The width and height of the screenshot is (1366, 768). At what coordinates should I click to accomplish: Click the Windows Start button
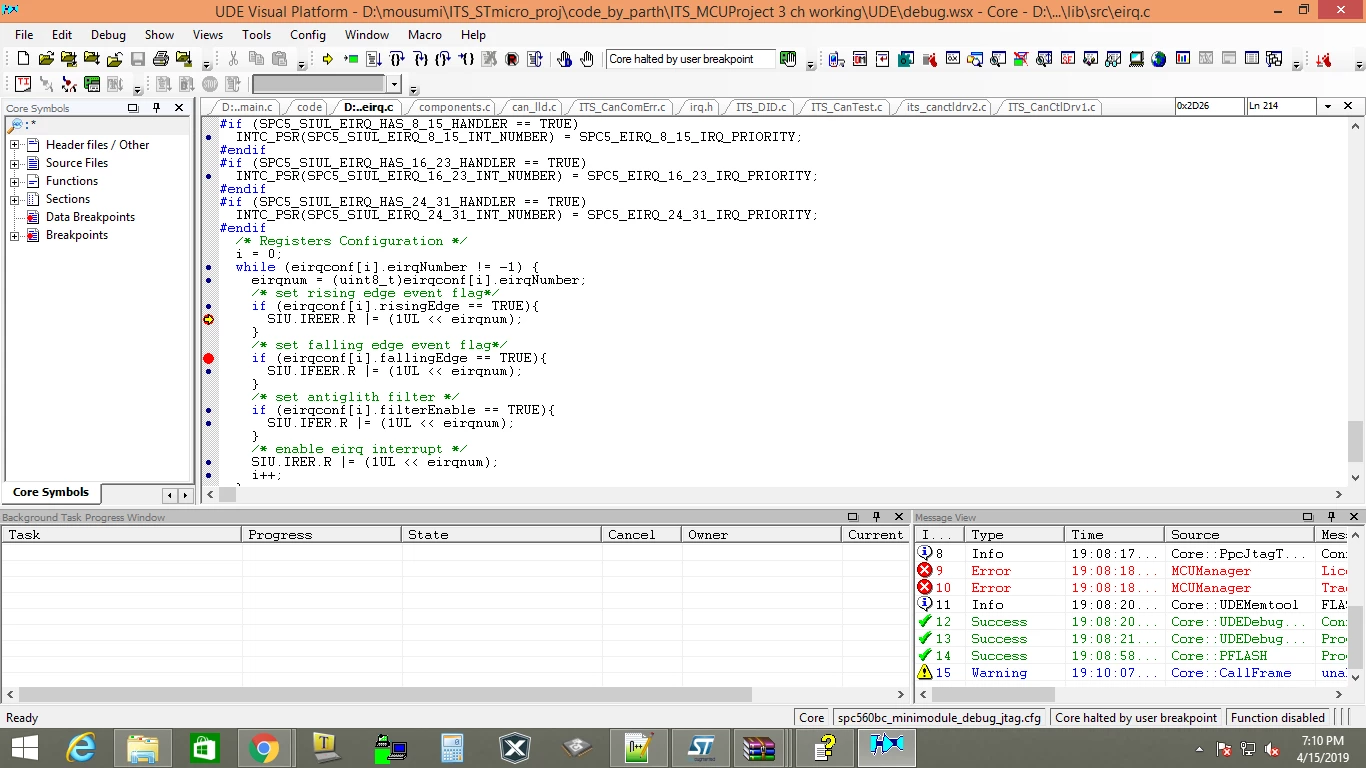pyautogui.click(x=24, y=747)
